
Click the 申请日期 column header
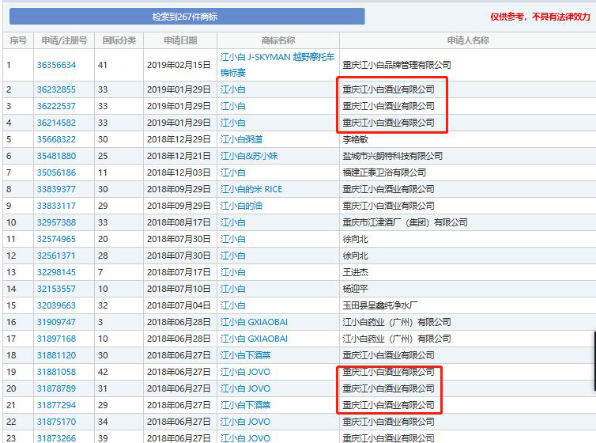(180, 40)
